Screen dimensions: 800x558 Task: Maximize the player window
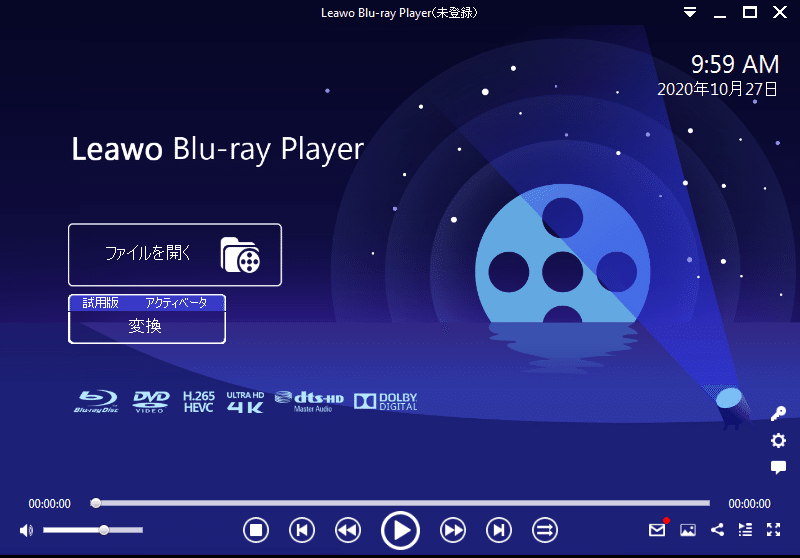pos(749,12)
